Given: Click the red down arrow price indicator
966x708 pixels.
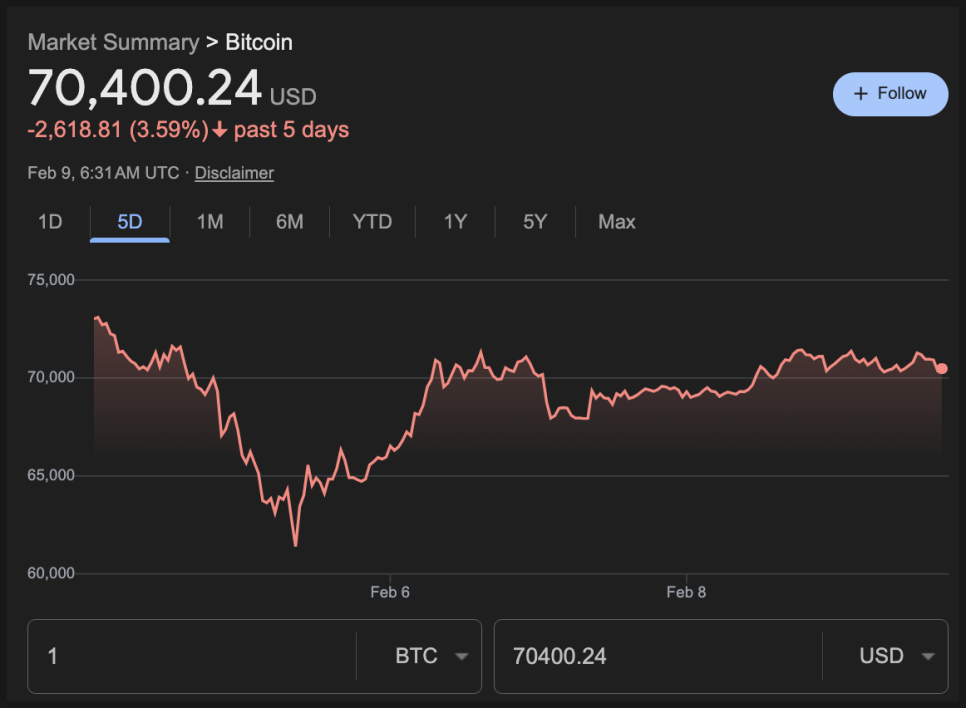Looking at the screenshot, I should tap(220, 130).
